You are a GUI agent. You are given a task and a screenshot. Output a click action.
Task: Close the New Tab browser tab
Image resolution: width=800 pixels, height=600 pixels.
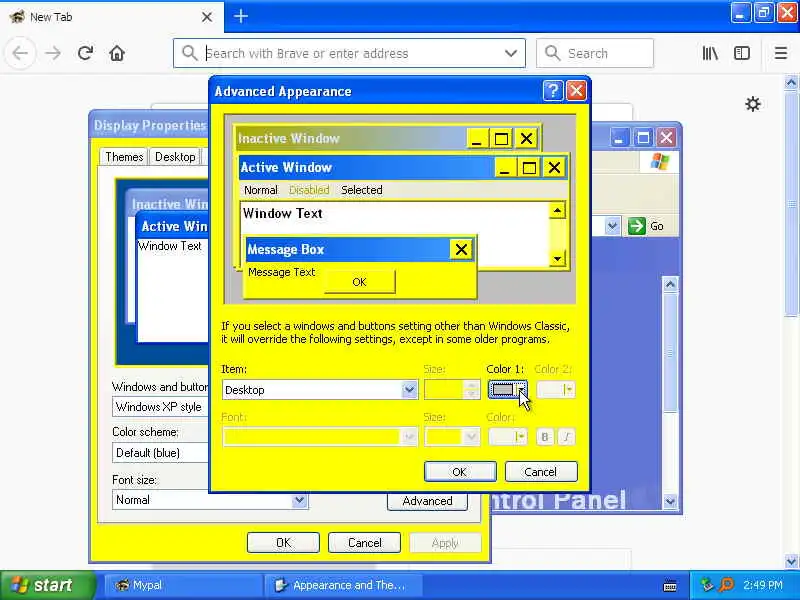[x=207, y=17]
